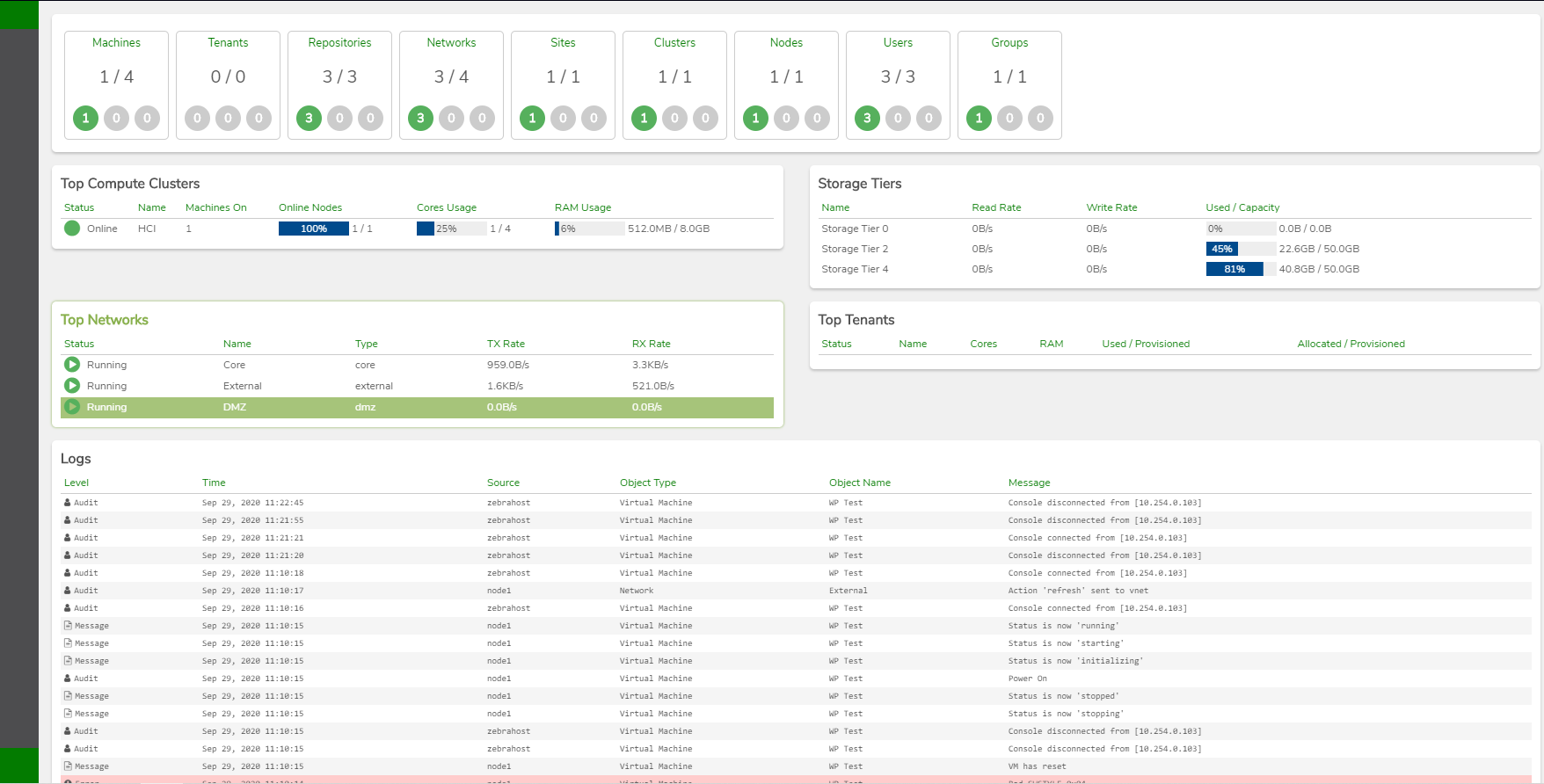The width and height of the screenshot is (1544, 784).
Task: Open the Nodes summary card title
Action: [x=786, y=42]
